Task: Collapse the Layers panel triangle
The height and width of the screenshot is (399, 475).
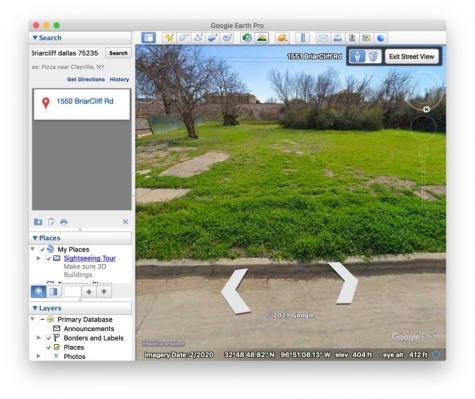Action: tap(35, 308)
